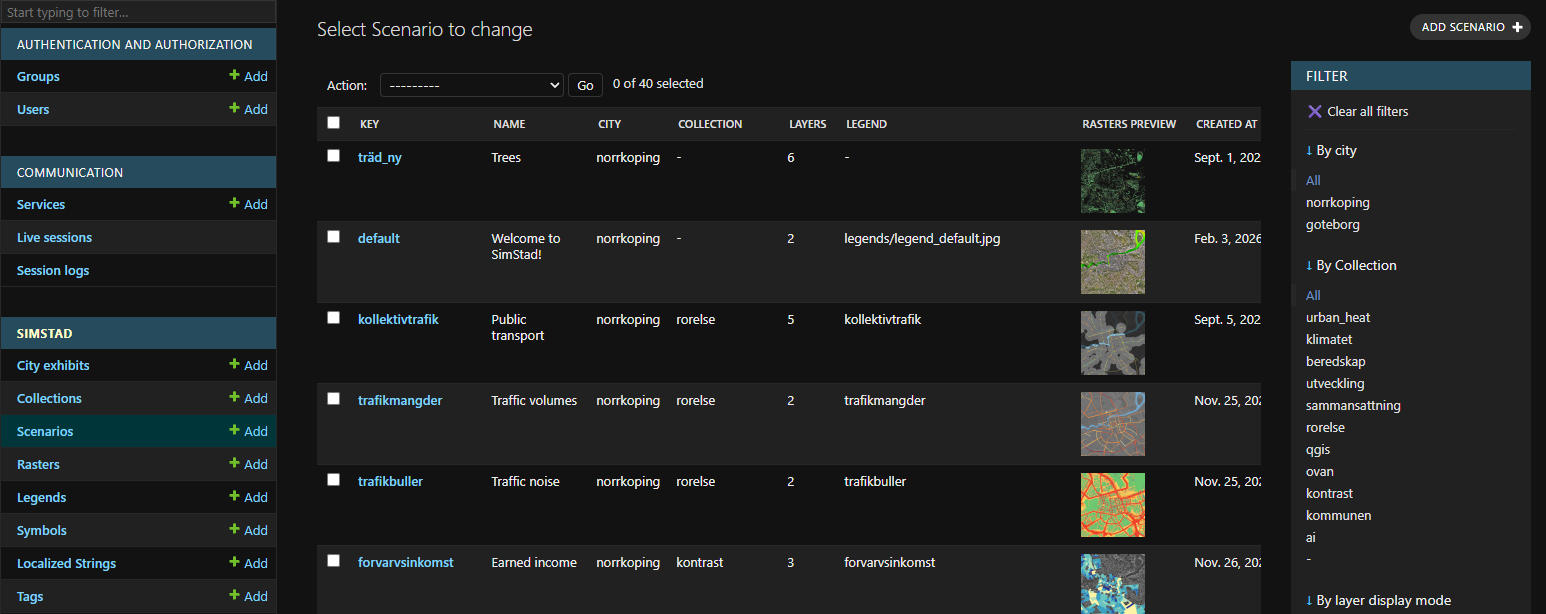Open Localized Strings in the sidebar
This screenshot has height=614, width=1546.
(66, 563)
